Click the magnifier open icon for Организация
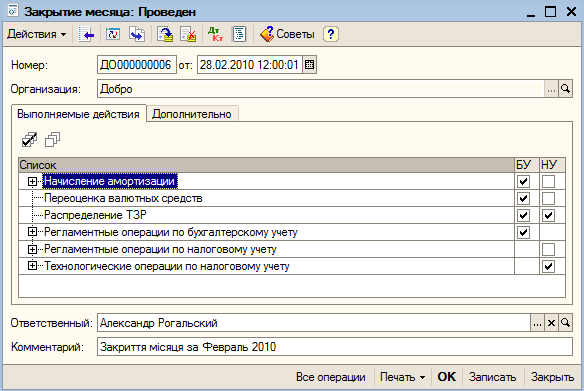 (565, 89)
